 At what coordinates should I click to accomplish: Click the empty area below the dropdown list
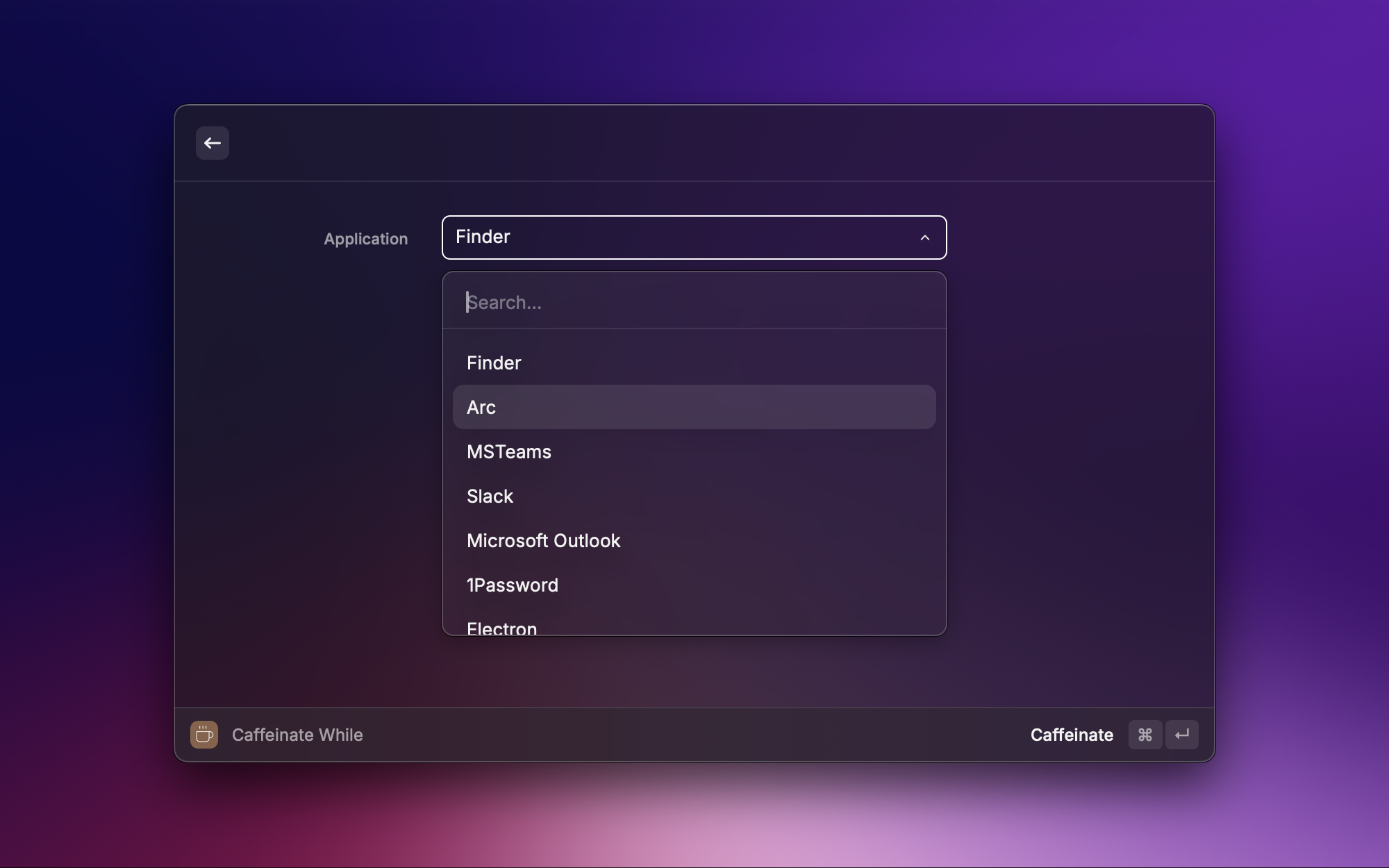pos(694,671)
